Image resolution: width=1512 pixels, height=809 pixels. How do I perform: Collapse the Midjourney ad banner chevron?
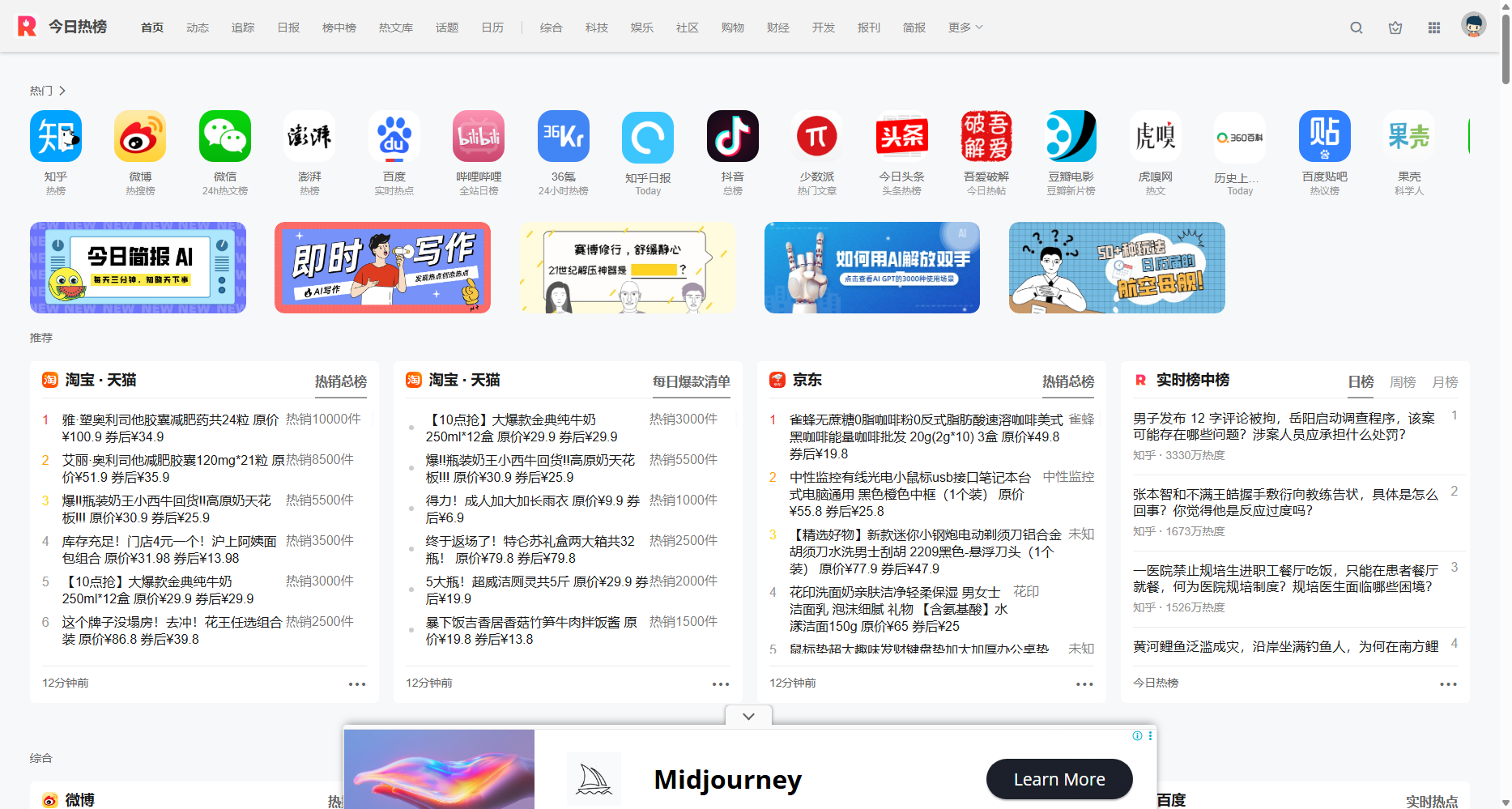pos(748,716)
